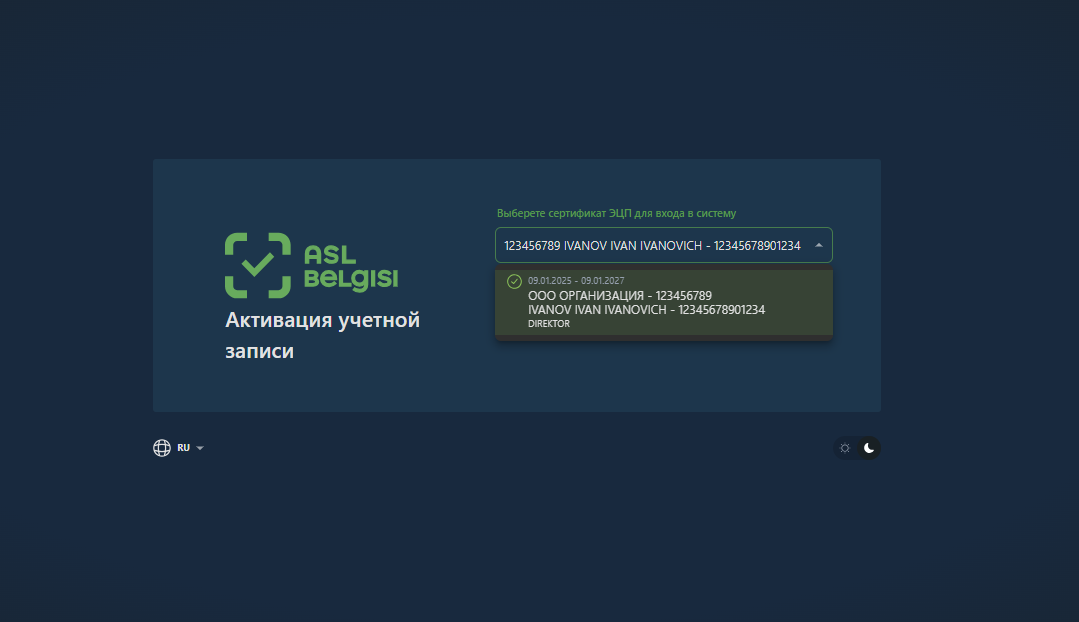Click the chevron next to RU
1079x622 pixels.
(x=199, y=448)
